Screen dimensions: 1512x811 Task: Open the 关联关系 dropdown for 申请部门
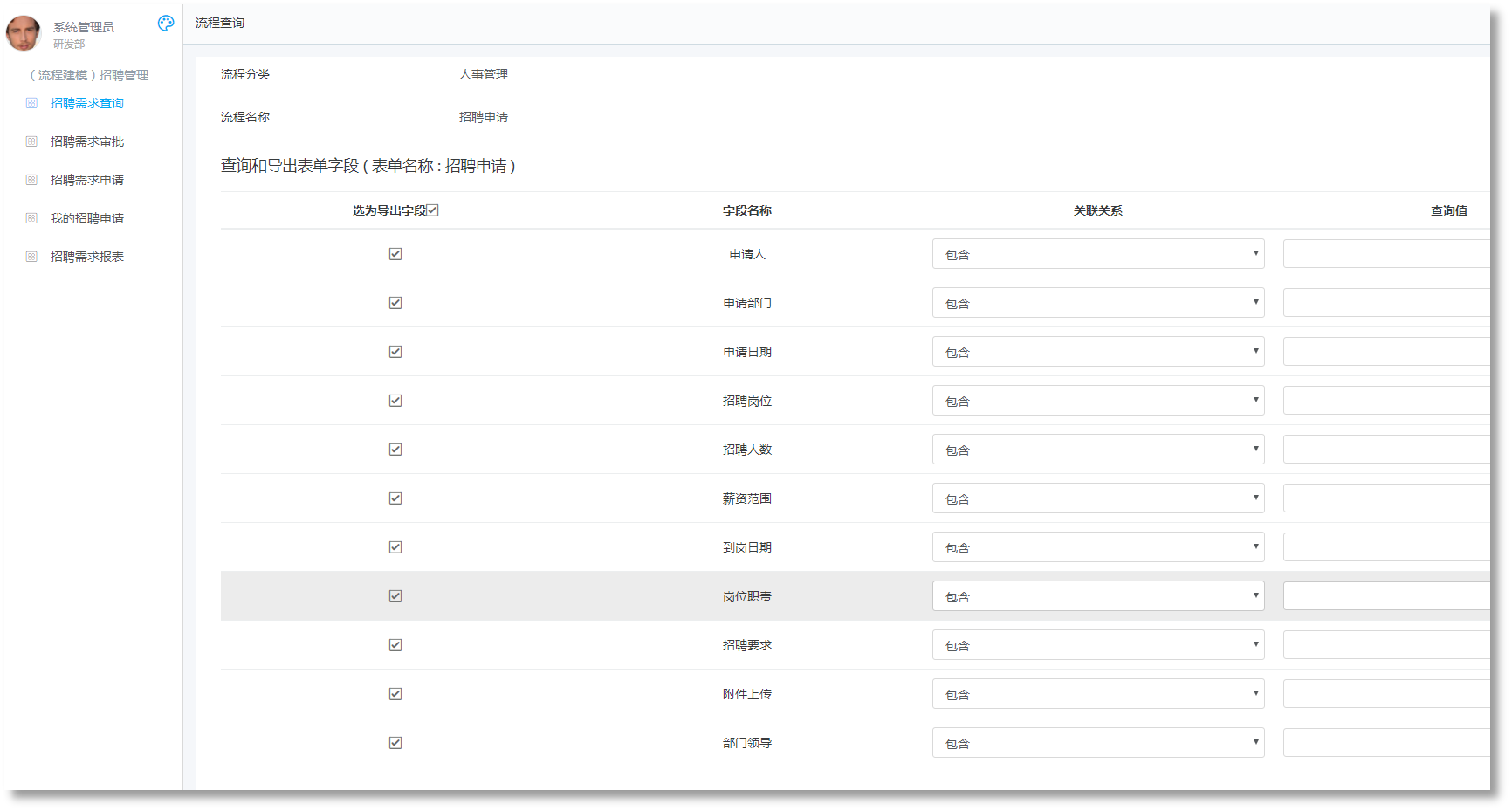click(x=1097, y=303)
